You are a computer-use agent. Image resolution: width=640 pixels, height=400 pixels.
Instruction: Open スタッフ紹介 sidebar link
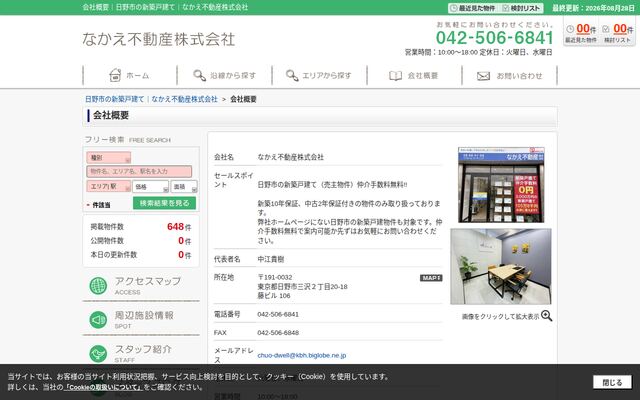click(141, 353)
